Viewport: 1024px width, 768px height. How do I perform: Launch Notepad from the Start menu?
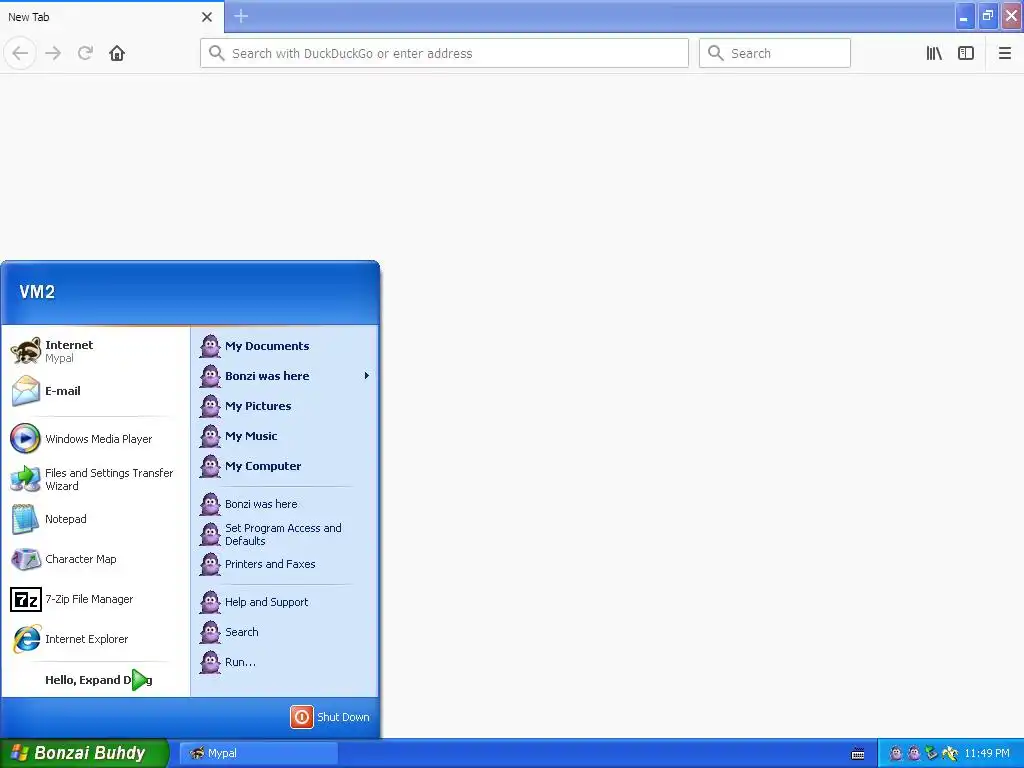click(95, 519)
